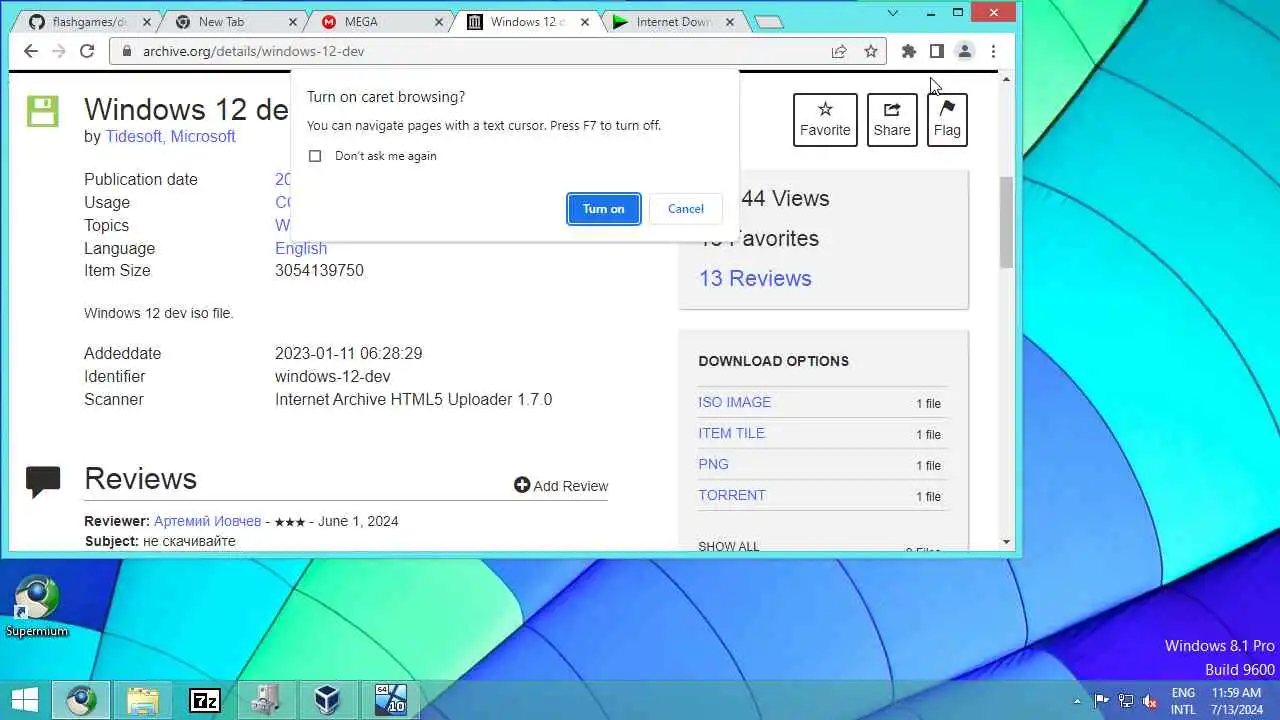Click the Favorite button

coord(825,120)
